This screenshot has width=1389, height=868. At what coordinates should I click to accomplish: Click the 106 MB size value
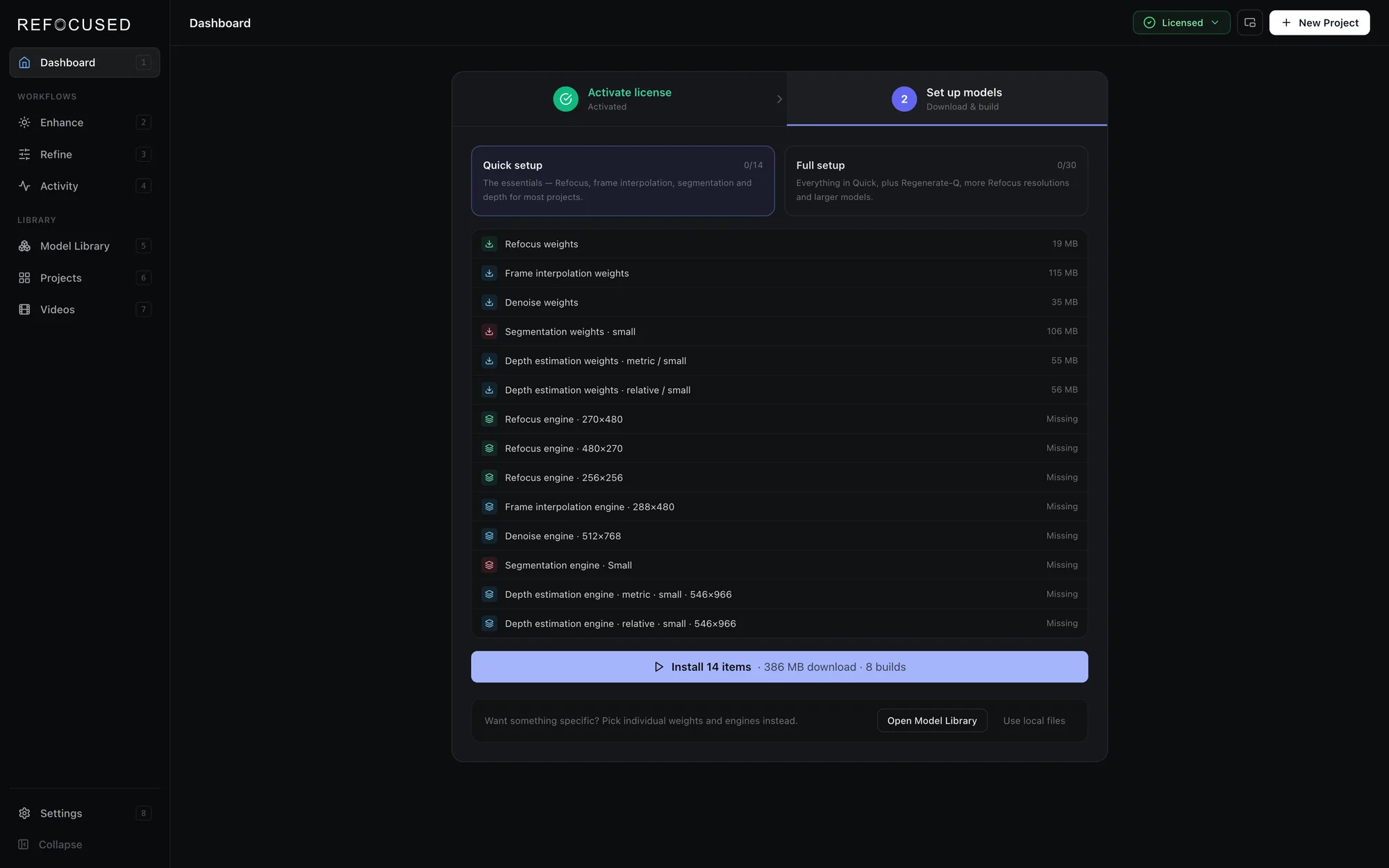[1062, 331]
